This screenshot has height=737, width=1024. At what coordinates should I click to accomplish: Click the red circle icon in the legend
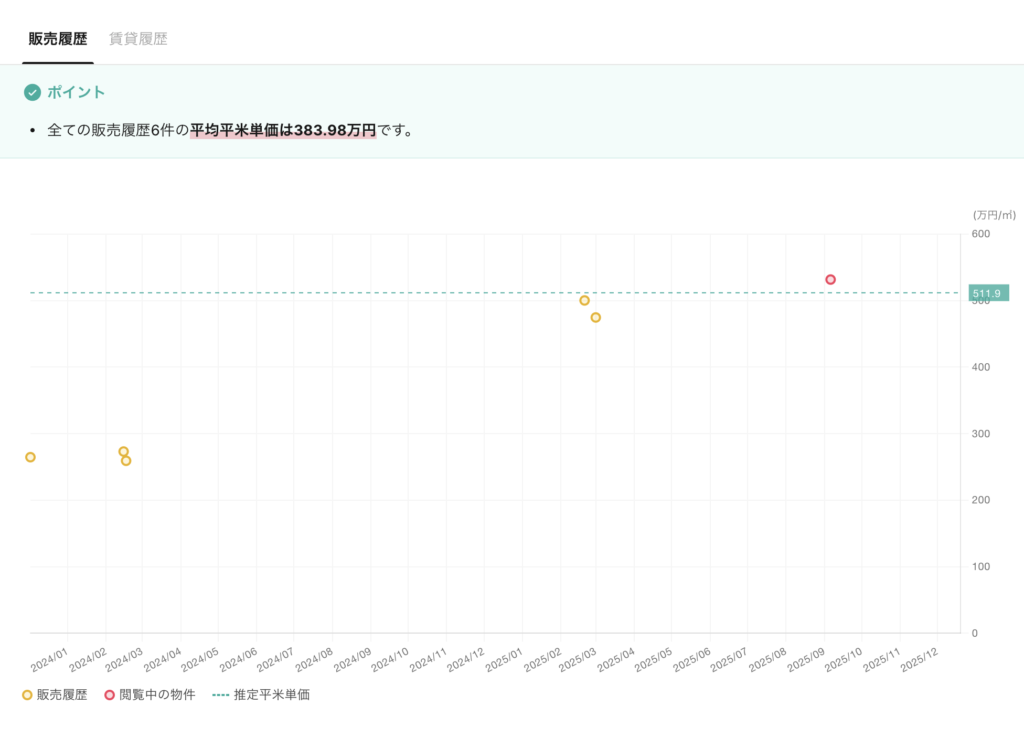point(109,694)
